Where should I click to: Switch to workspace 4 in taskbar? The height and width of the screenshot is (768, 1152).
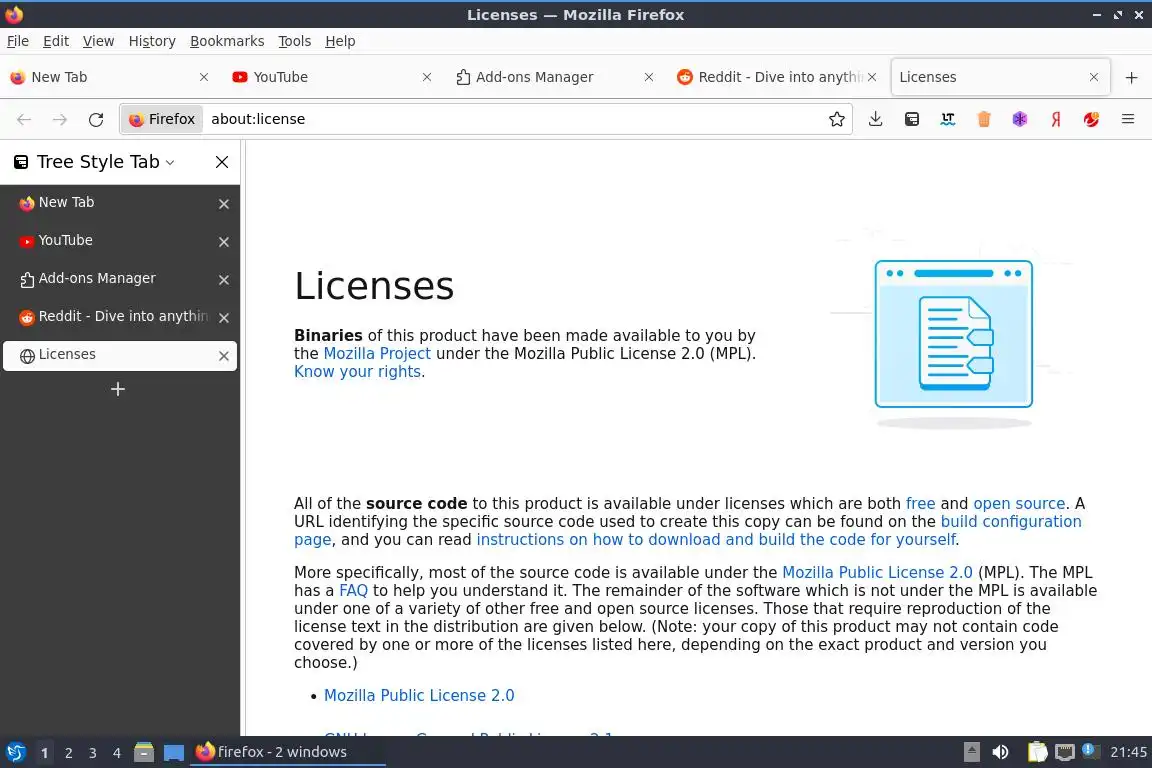coord(117,753)
